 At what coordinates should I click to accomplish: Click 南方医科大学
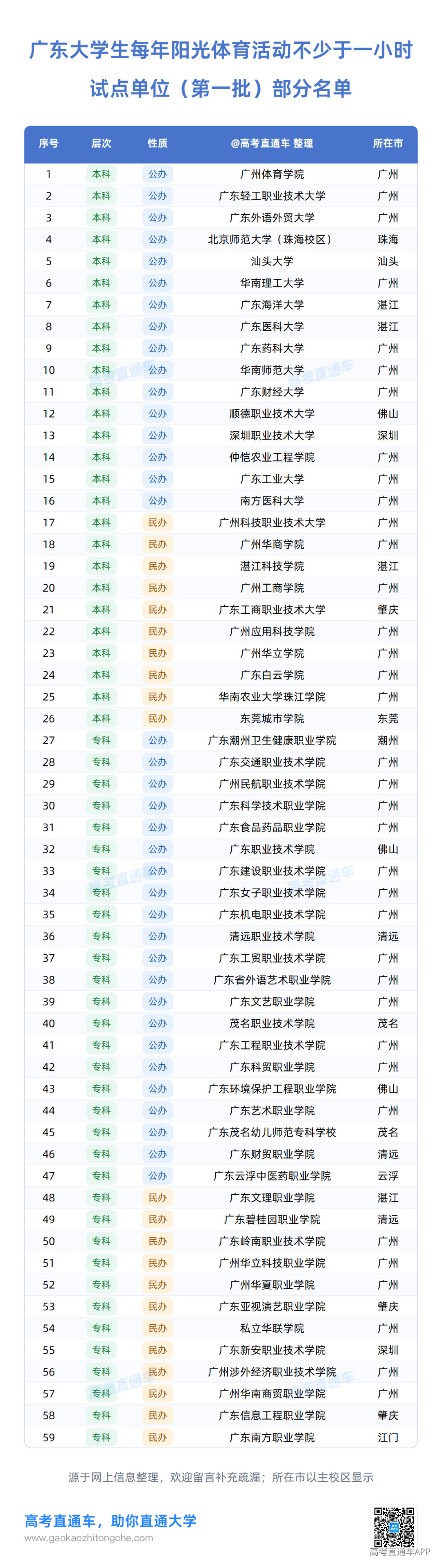[x=272, y=501]
